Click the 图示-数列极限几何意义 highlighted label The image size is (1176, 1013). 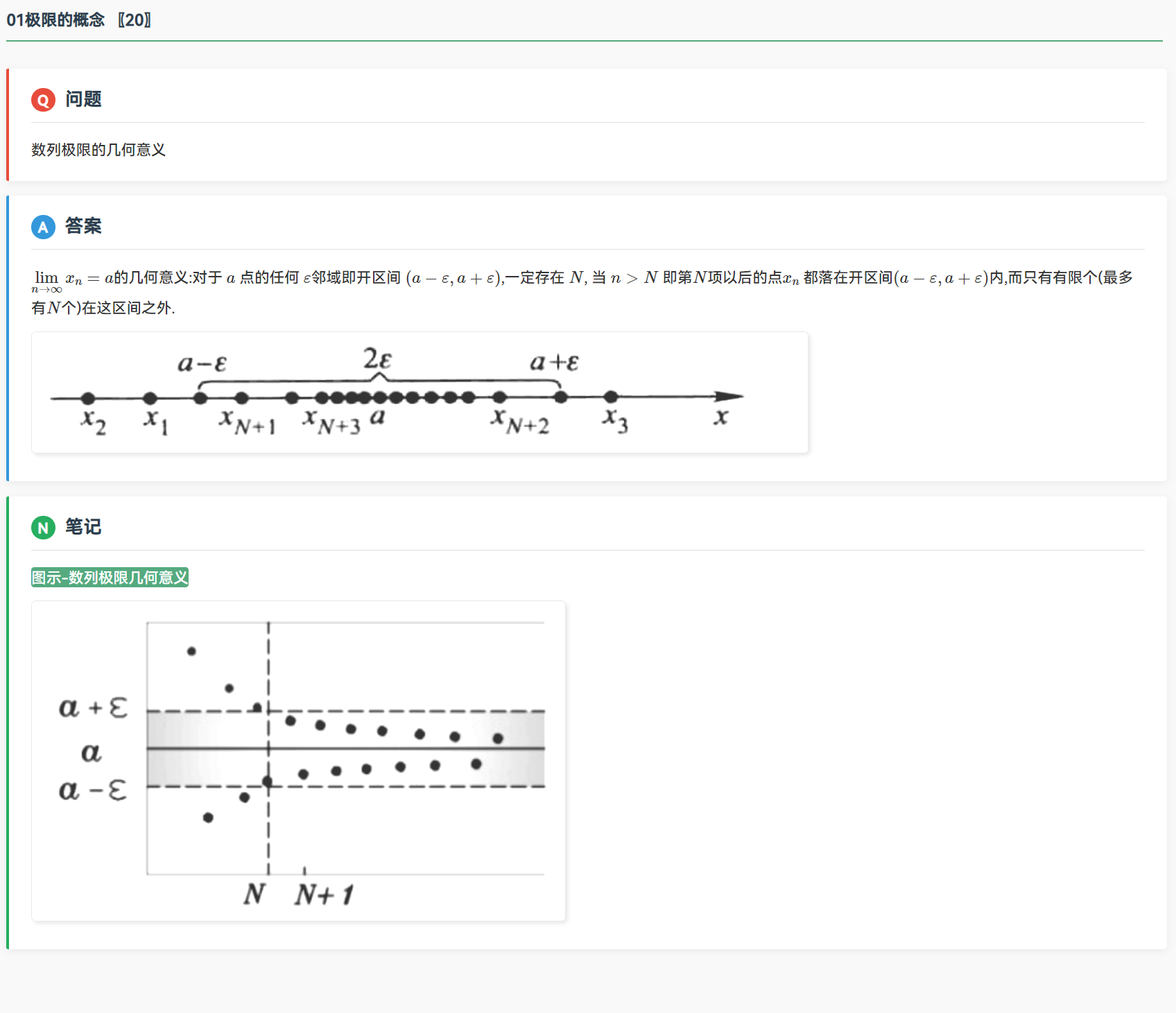[x=110, y=578]
